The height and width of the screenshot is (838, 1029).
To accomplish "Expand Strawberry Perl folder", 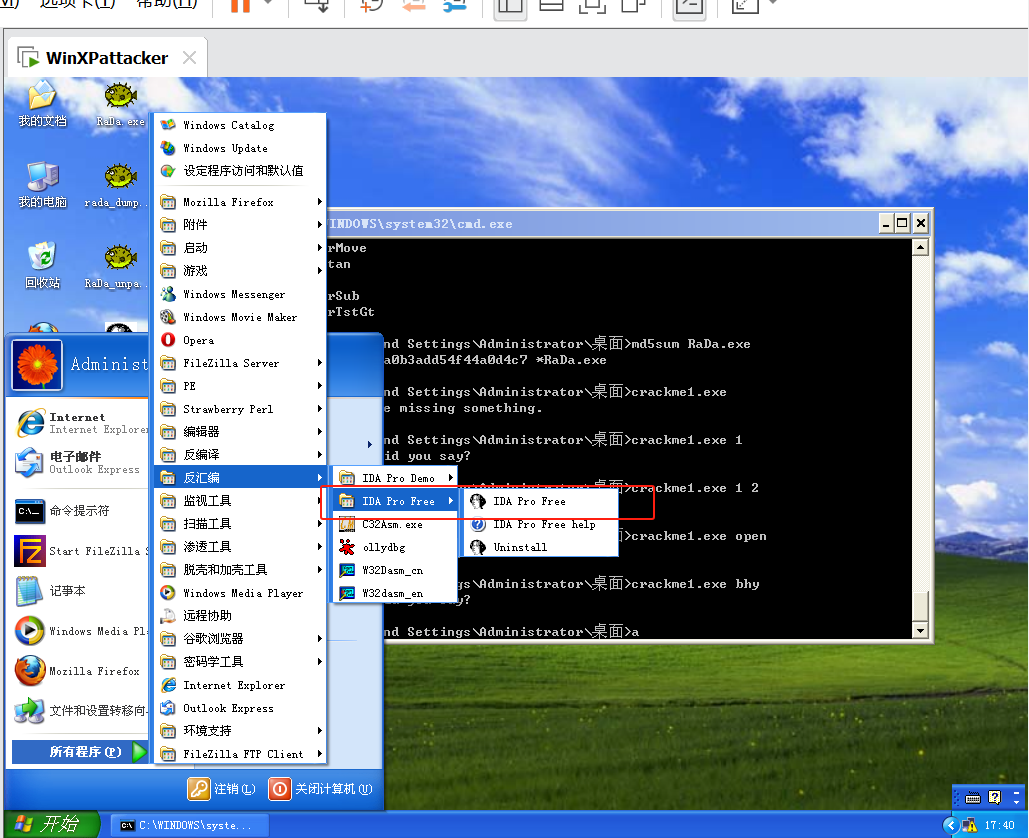I will pos(240,409).
